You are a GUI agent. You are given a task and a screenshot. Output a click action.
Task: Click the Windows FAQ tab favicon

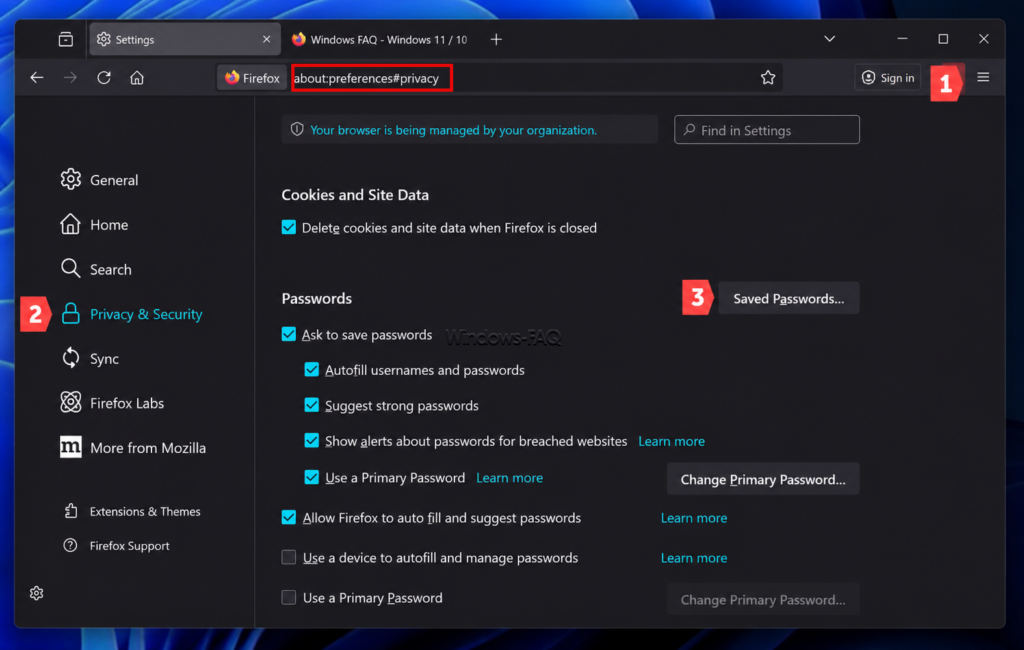click(298, 39)
